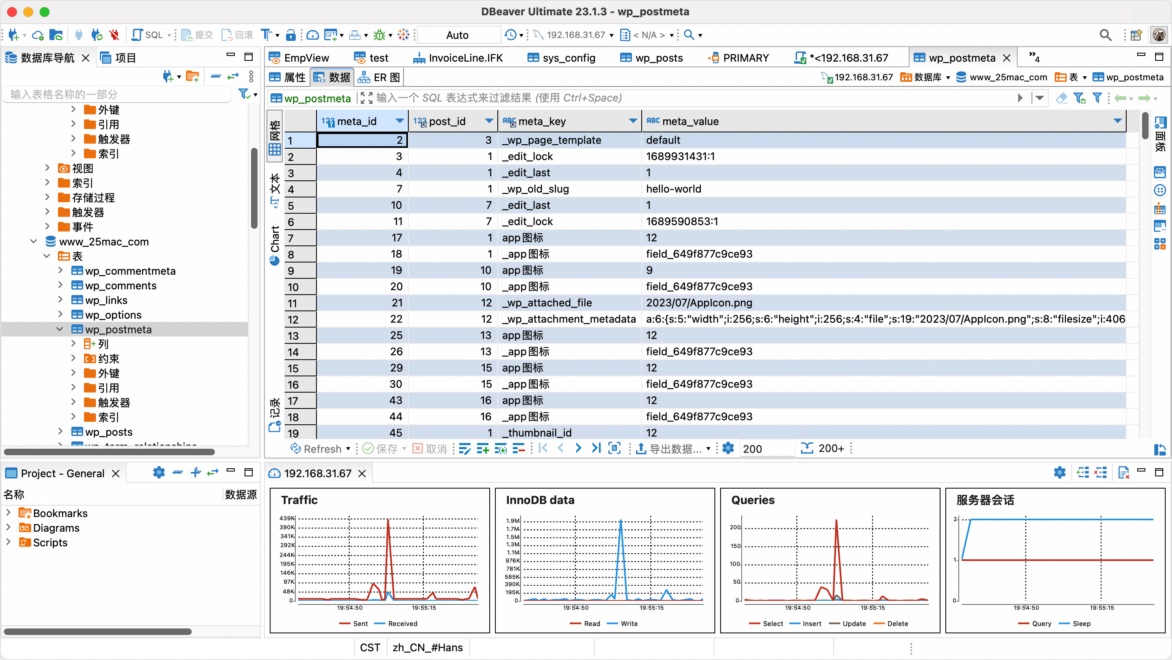Expand the wp_posts tree node
The image size is (1172, 660).
click(60, 432)
